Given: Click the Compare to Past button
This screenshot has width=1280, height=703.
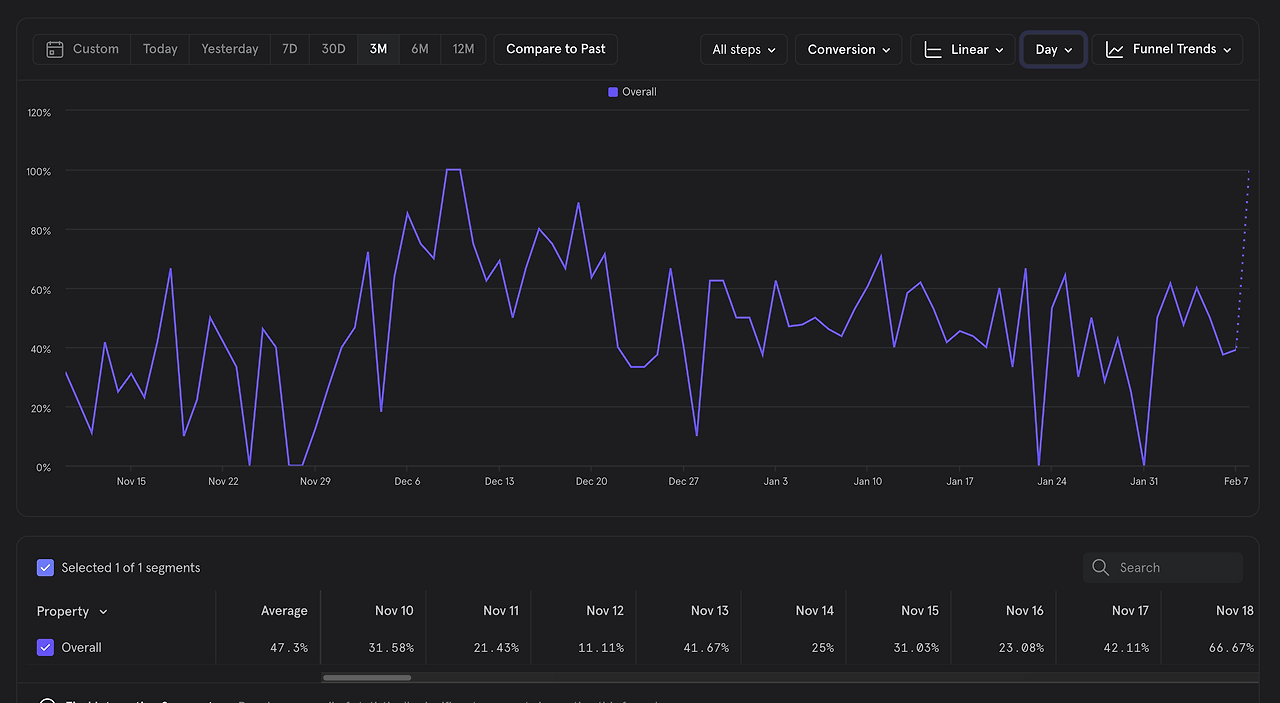Looking at the screenshot, I should click(x=556, y=49).
